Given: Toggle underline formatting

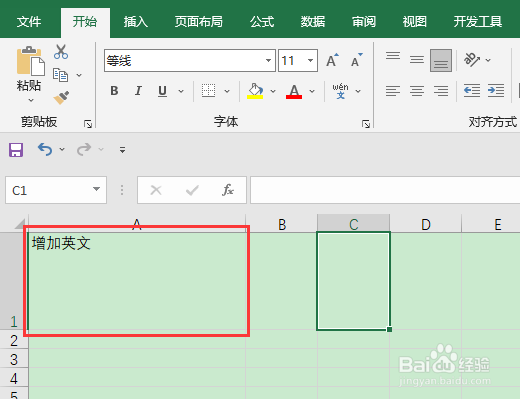Looking at the screenshot, I should tap(162, 91).
